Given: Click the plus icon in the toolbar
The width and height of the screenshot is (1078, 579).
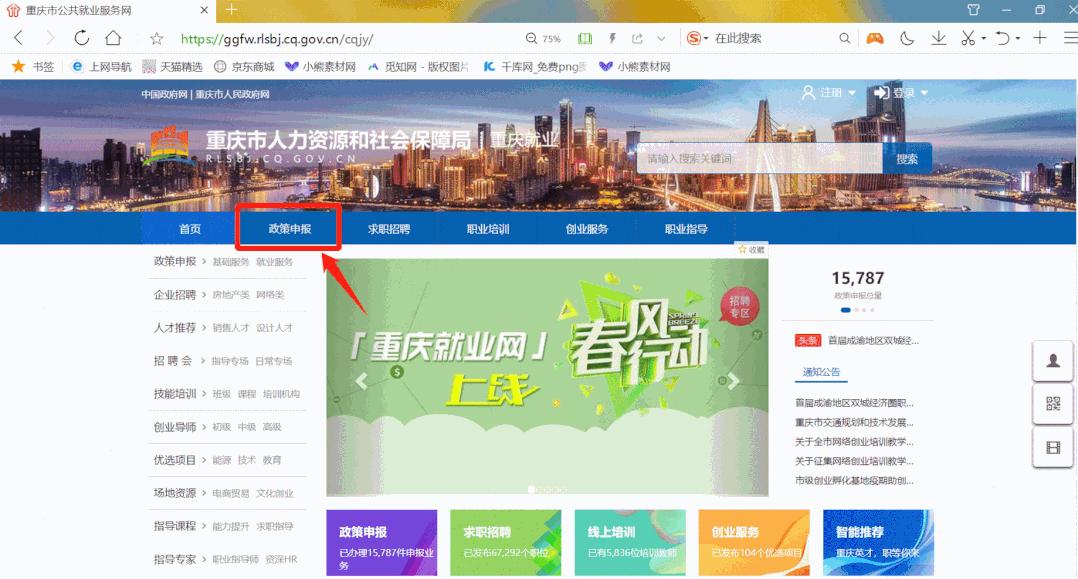Looking at the screenshot, I should [x=1040, y=38].
